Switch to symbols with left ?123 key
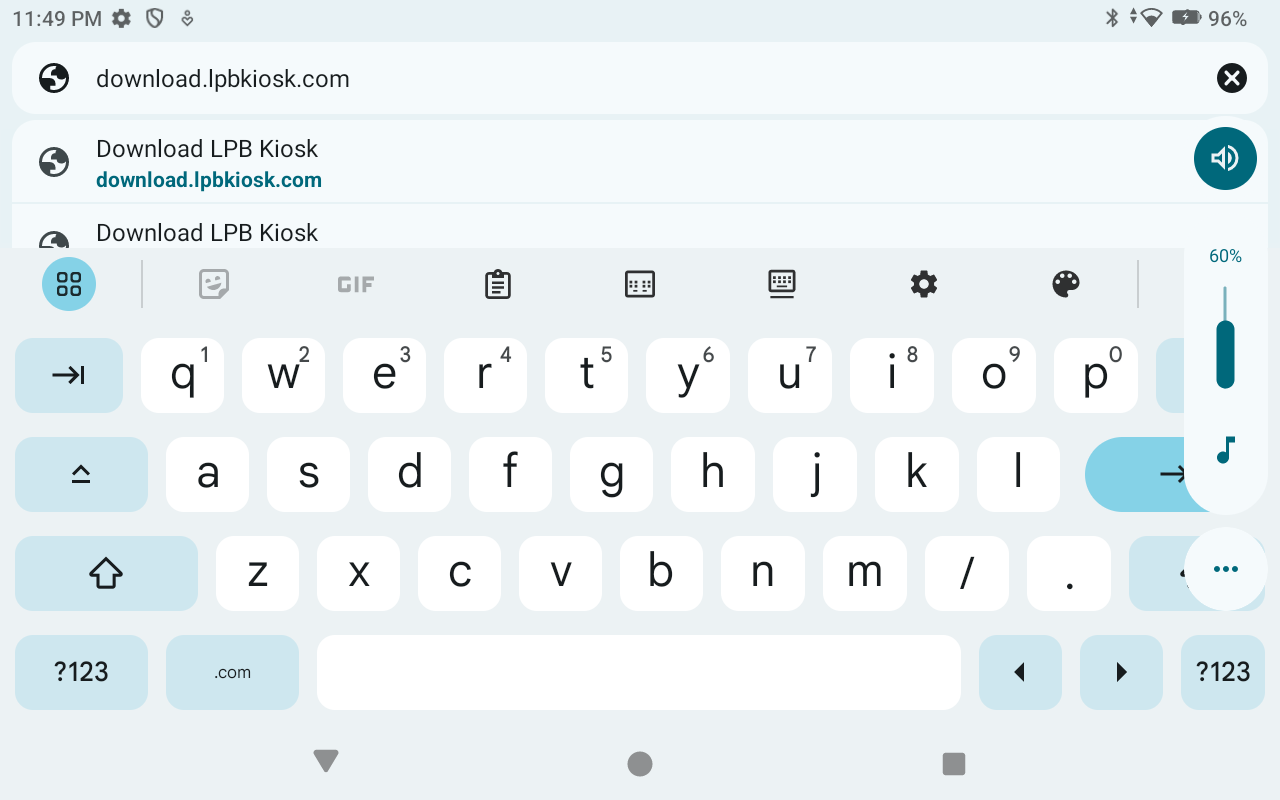The image size is (1280, 800). [81, 672]
